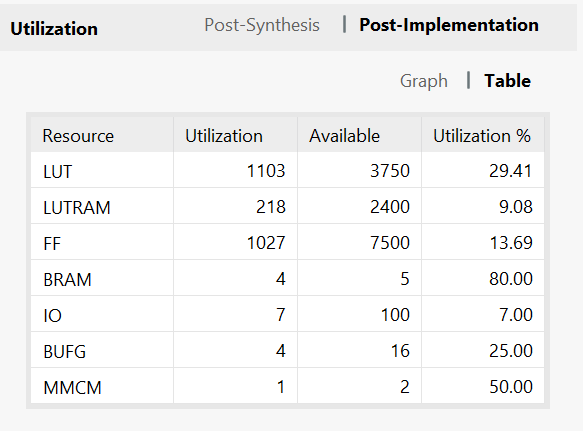583x431 pixels.
Task: Click the MMCM utilization percent 50.00
Action: point(511,387)
